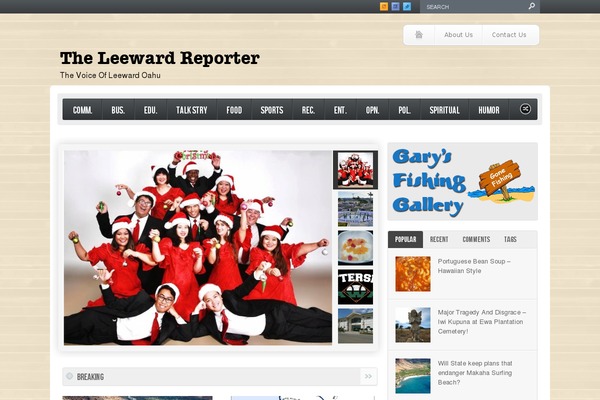Open the ENT. menu section

point(340,110)
